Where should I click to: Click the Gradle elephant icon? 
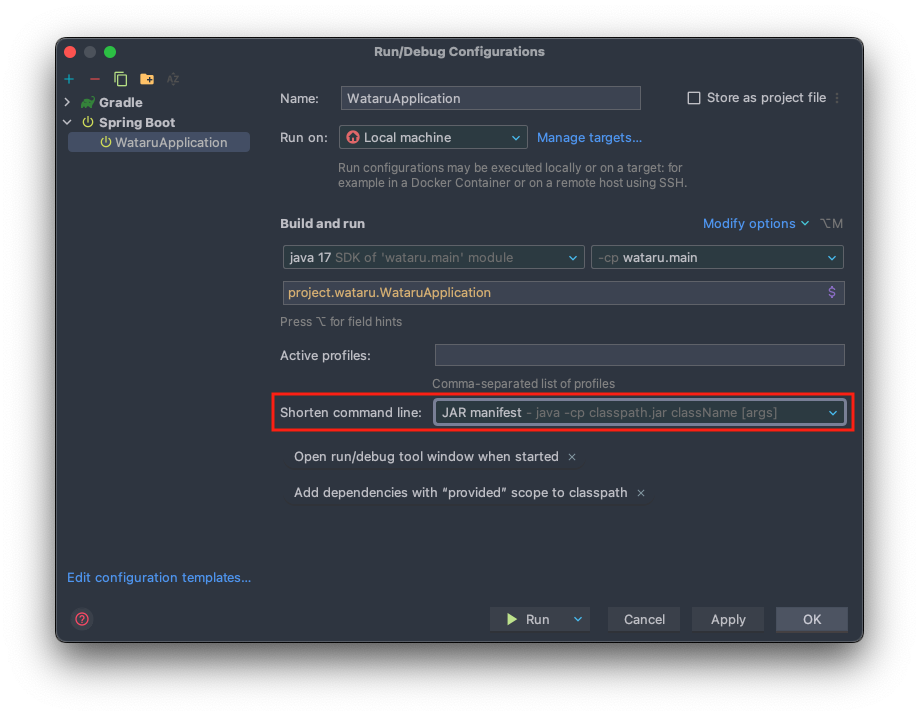coord(88,103)
